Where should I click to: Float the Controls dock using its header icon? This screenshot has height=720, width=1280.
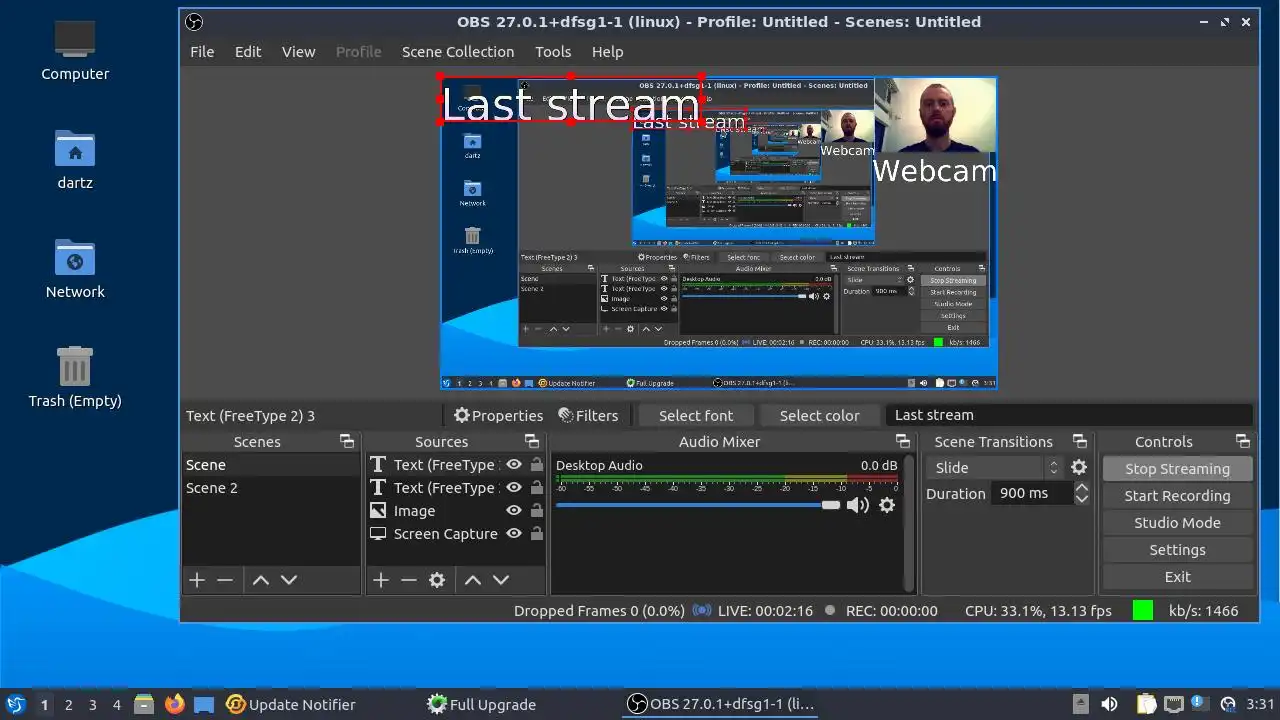point(1243,441)
